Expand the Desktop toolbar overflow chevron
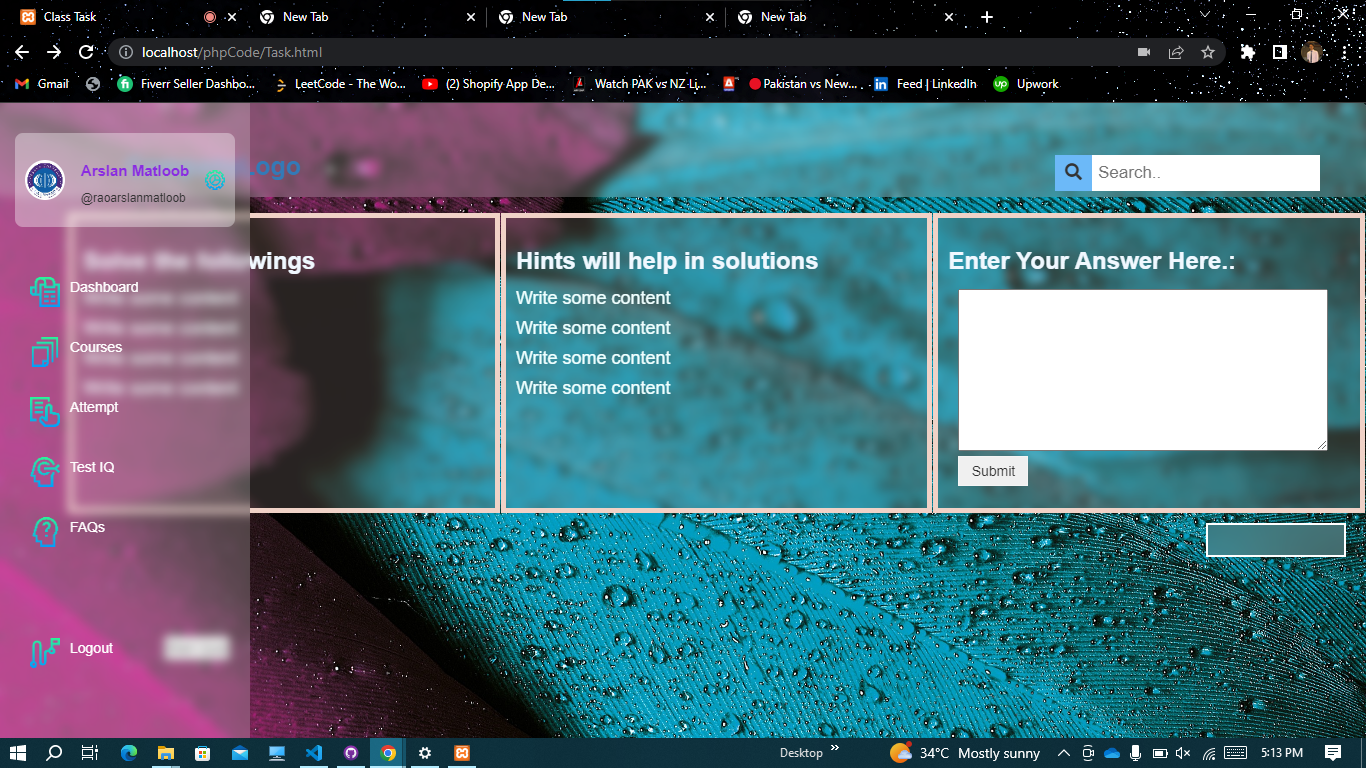This screenshot has height=768, width=1366. [833, 749]
